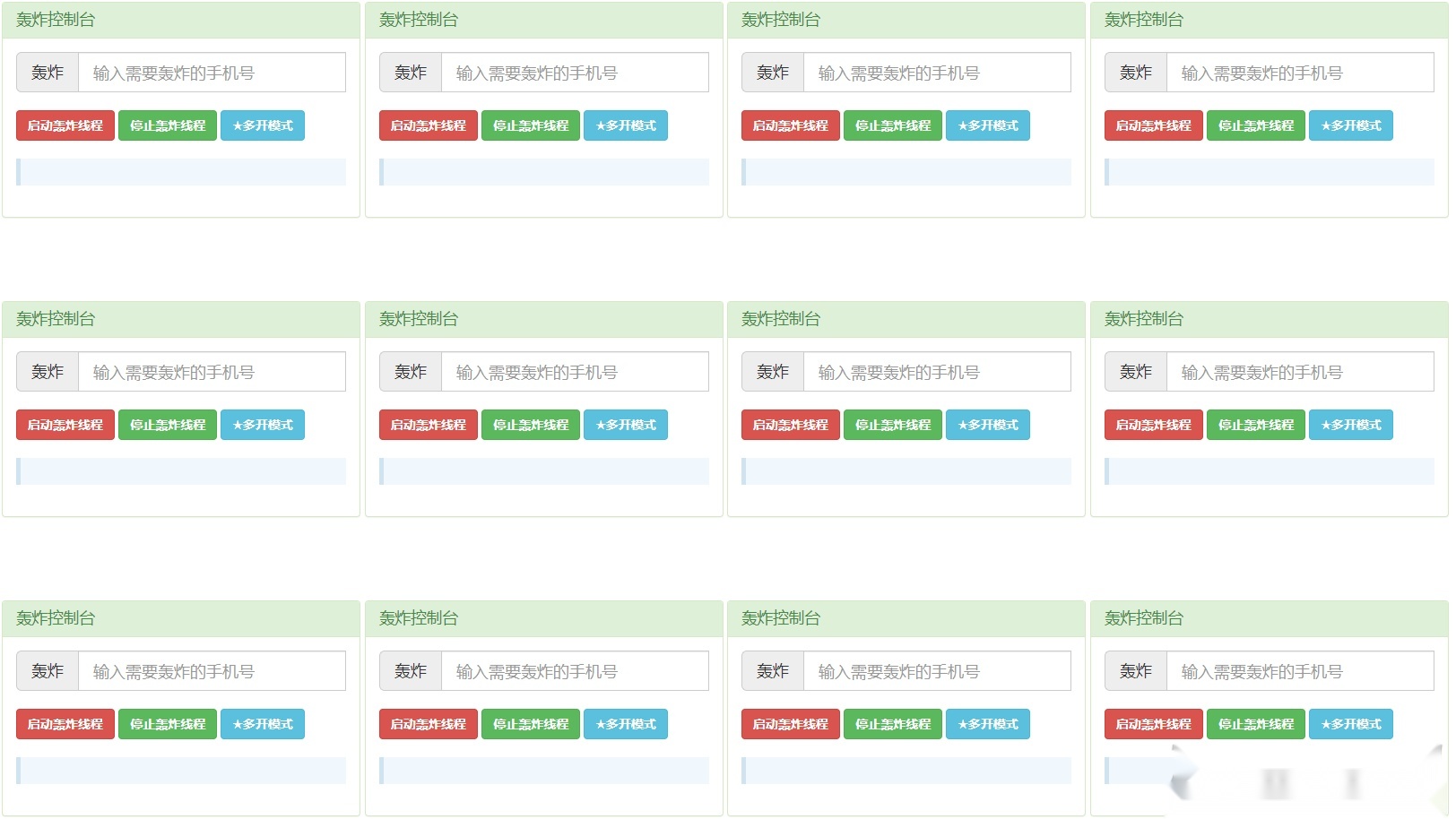Click 启动轰炸线程 in the third bottom-row console
The width and height of the screenshot is (1456, 819).
tap(790, 724)
